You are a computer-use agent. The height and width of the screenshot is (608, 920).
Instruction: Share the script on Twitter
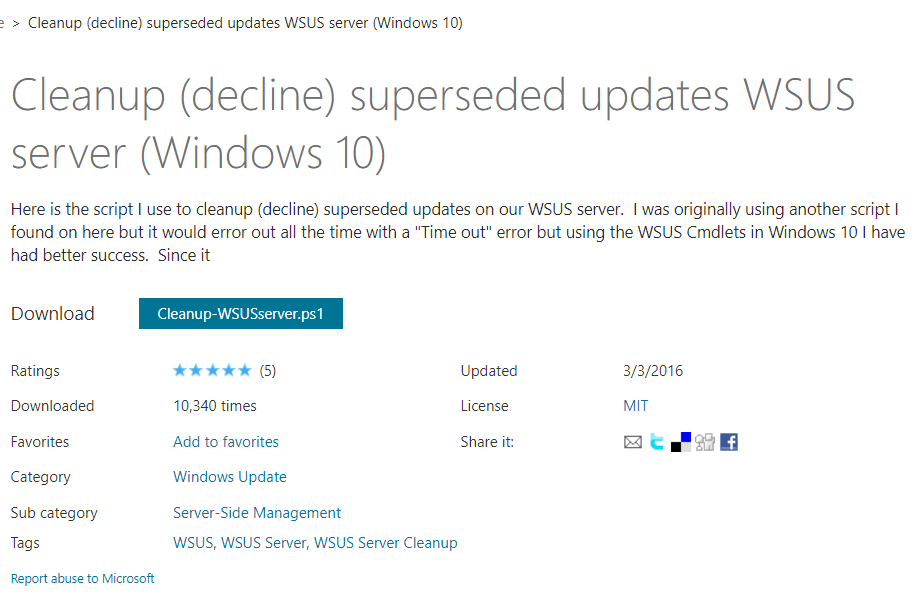tap(657, 442)
